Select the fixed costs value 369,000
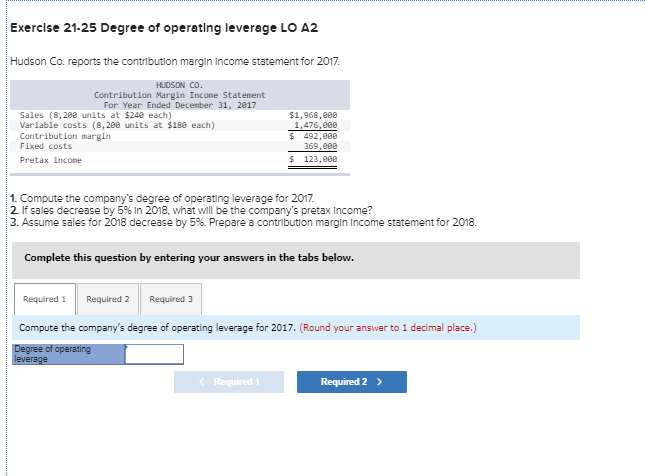 pyautogui.click(x=320, y=146)
